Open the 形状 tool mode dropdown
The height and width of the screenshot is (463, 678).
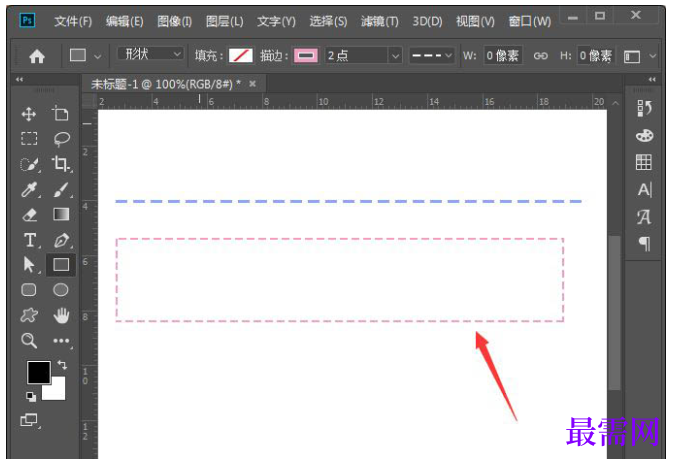[x=150, y=54]
